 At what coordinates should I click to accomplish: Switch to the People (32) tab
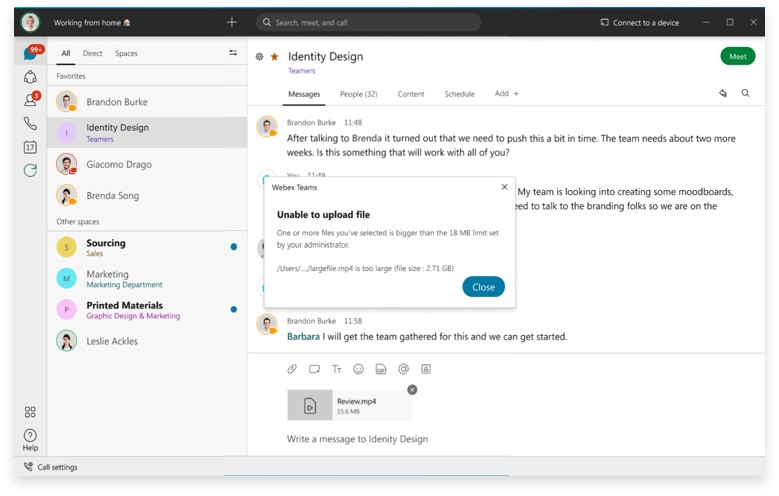(358, 94)
